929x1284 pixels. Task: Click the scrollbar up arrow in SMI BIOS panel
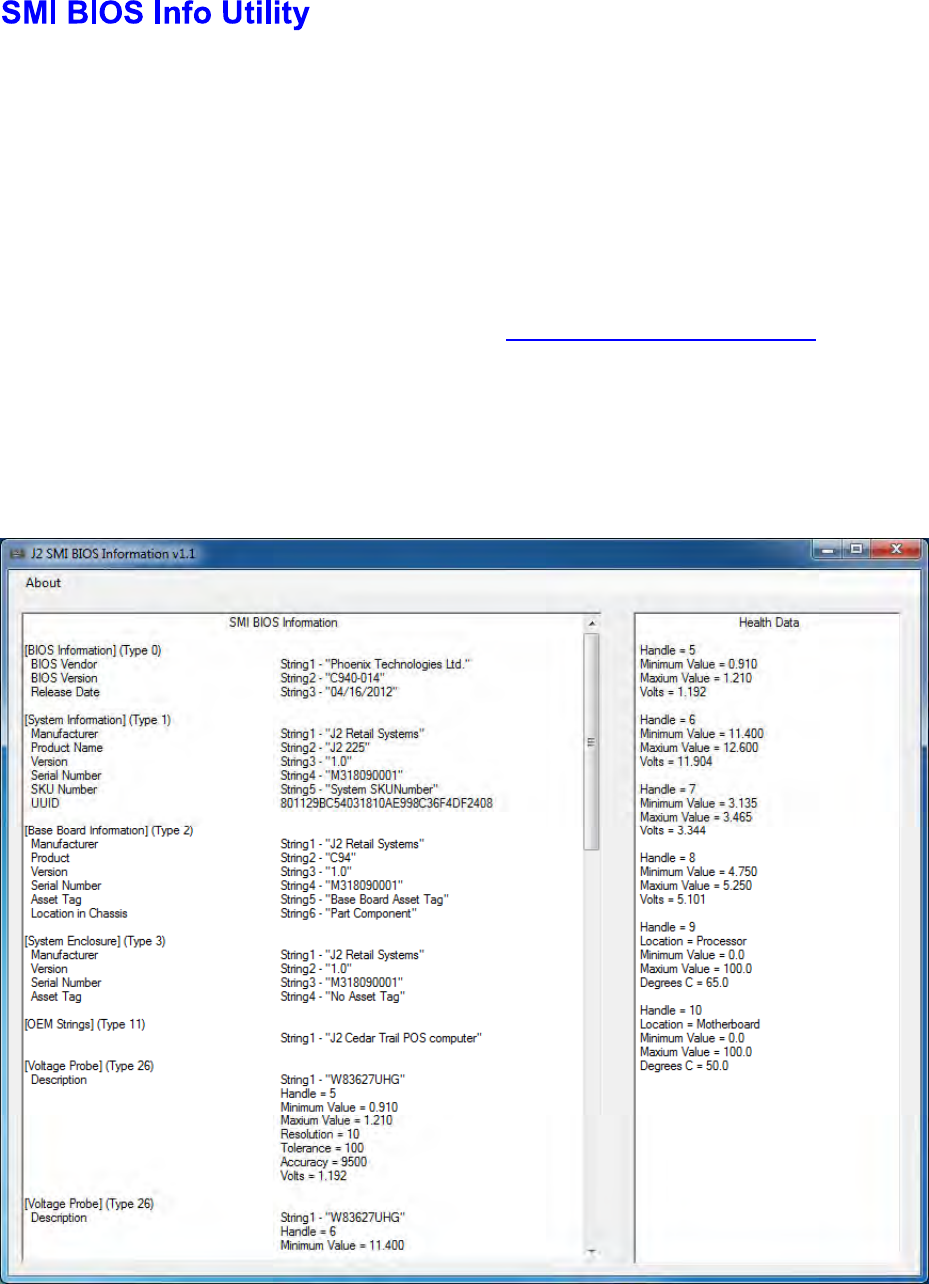591,624
